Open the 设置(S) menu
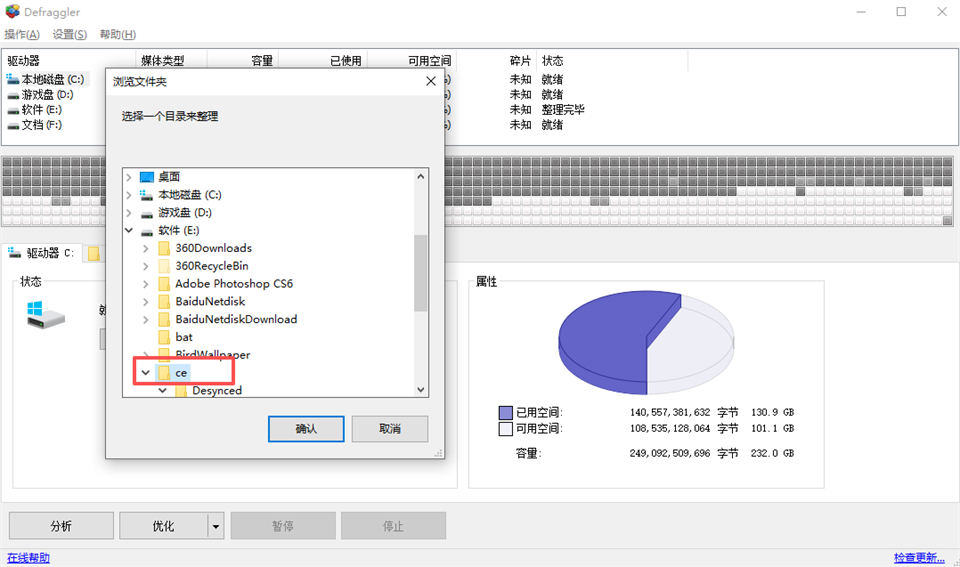The height and width of the screenshot is (567, 960). coord(70,35)
